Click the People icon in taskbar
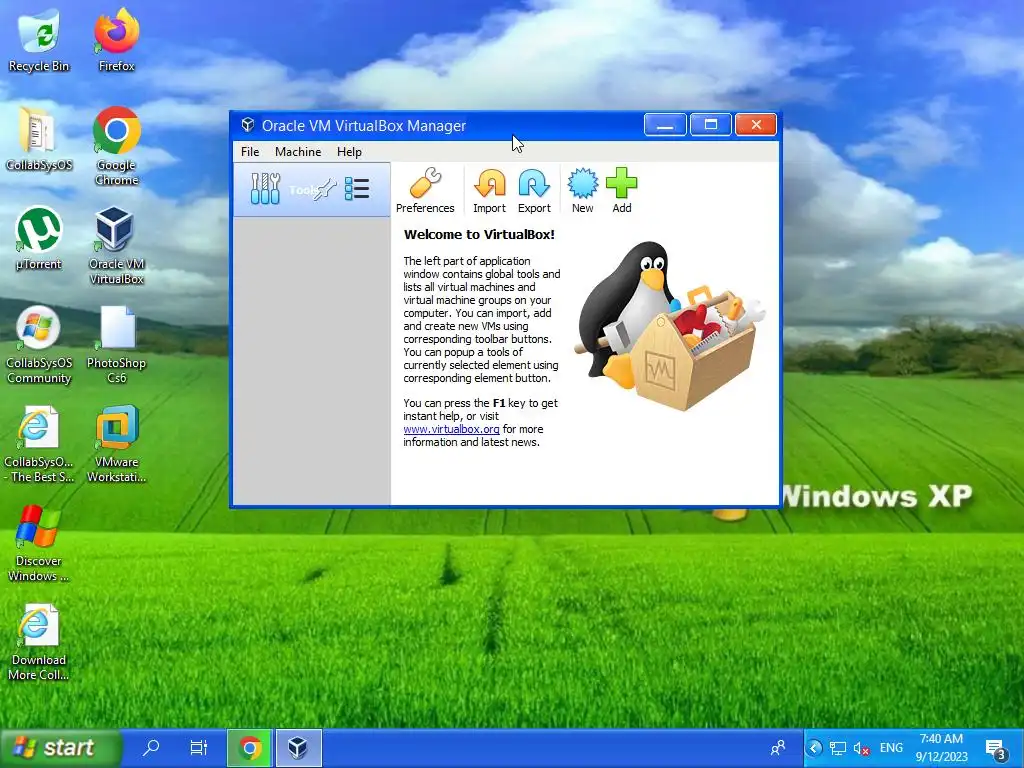The width and height of the screenshot is (1024, 768). click(778, 747)
